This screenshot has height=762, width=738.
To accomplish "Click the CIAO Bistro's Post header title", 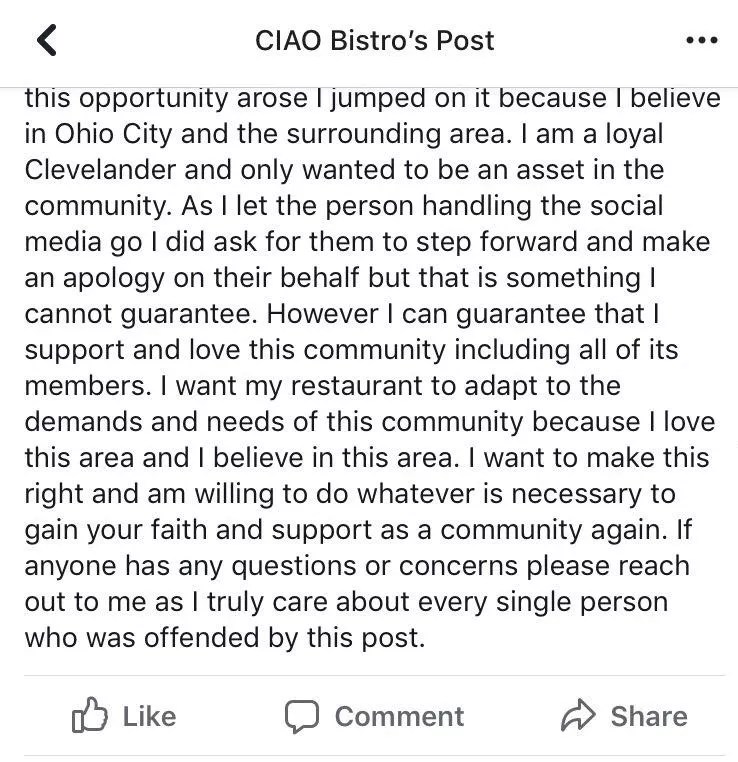I will click(x=375, y=40).
